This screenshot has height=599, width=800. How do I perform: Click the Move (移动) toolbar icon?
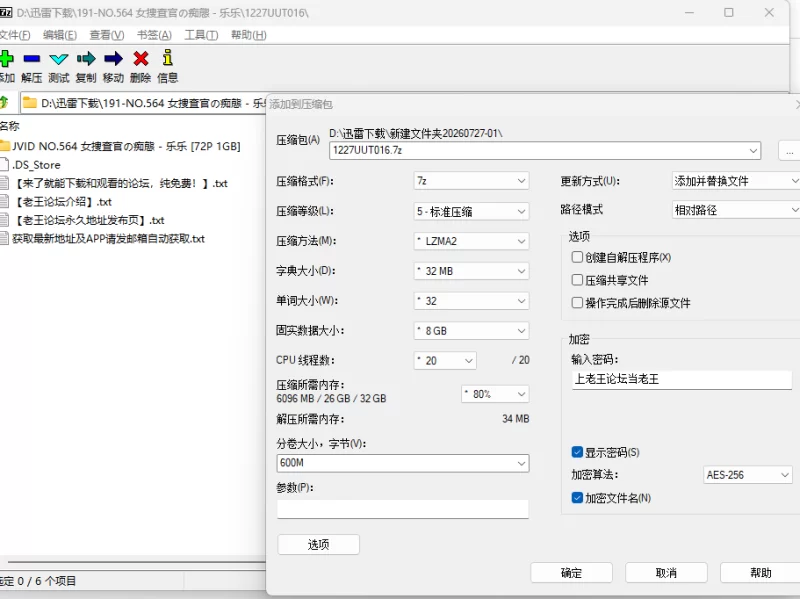[113, 59]
